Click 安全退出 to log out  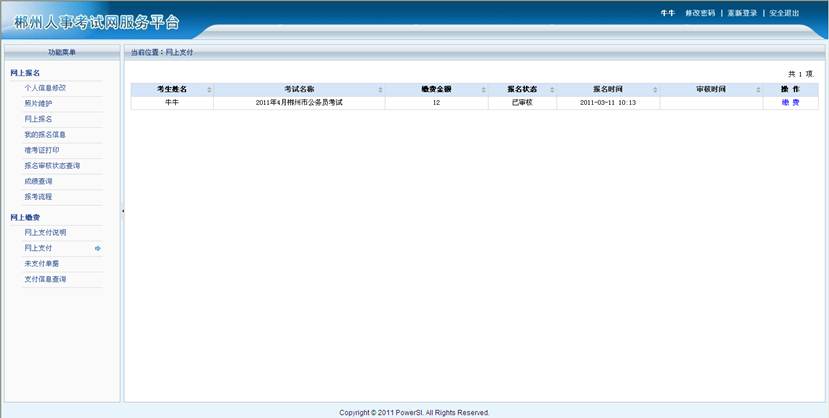coord(784,13)
